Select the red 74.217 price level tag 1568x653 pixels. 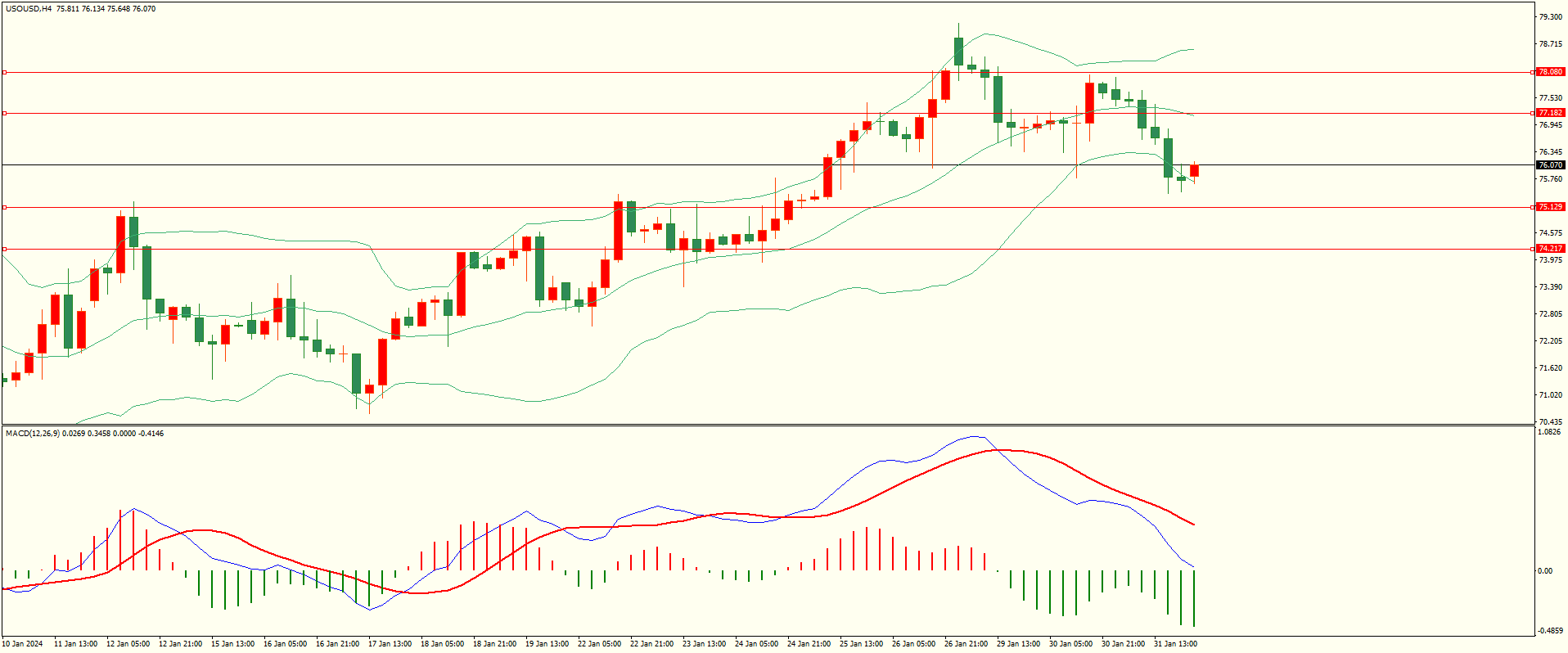(x=1550, y=249)
